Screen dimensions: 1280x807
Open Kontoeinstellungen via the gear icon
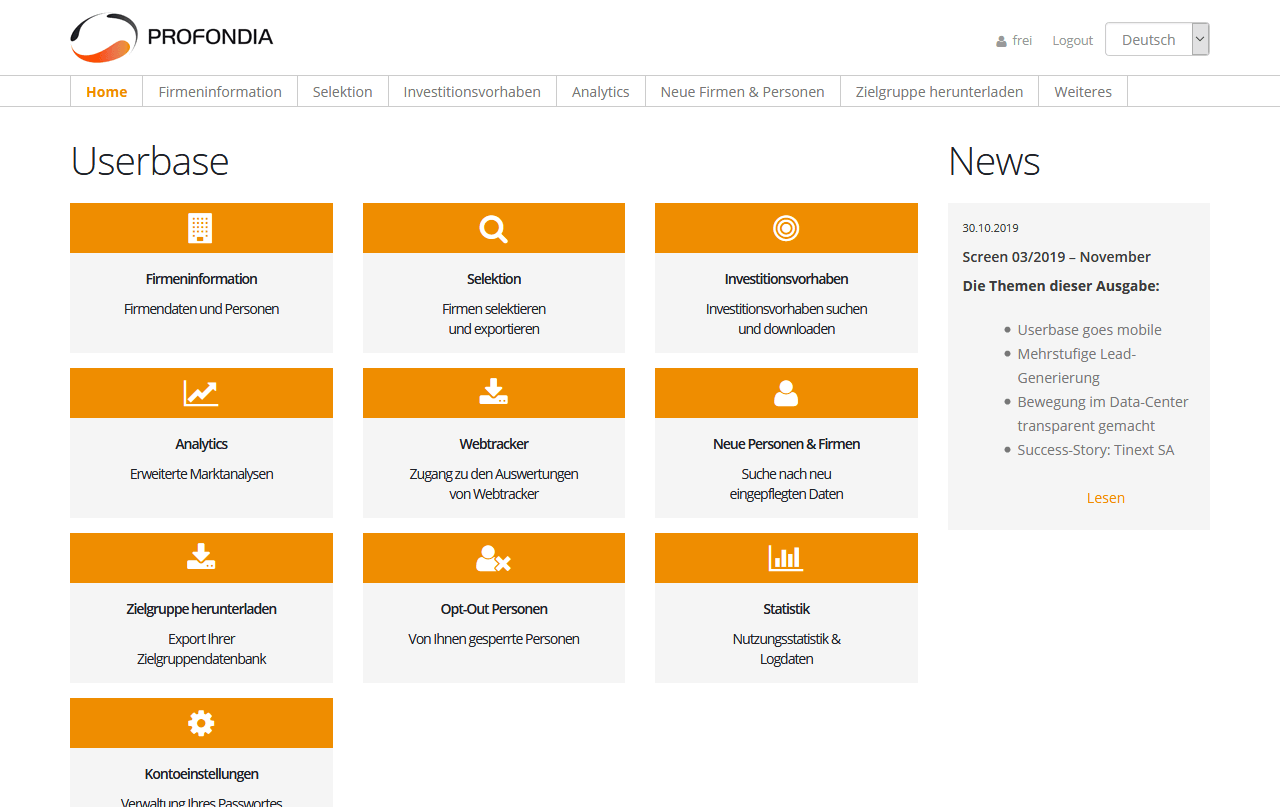click(201, 723)
